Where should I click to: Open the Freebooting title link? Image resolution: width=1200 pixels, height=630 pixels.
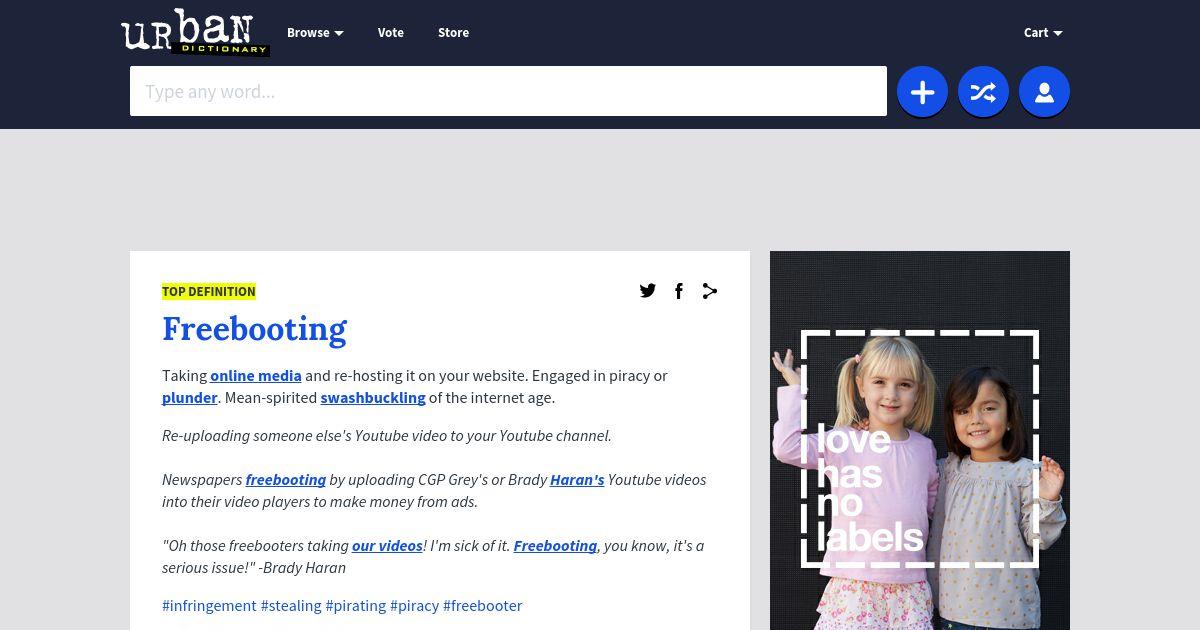coord(254,328)
